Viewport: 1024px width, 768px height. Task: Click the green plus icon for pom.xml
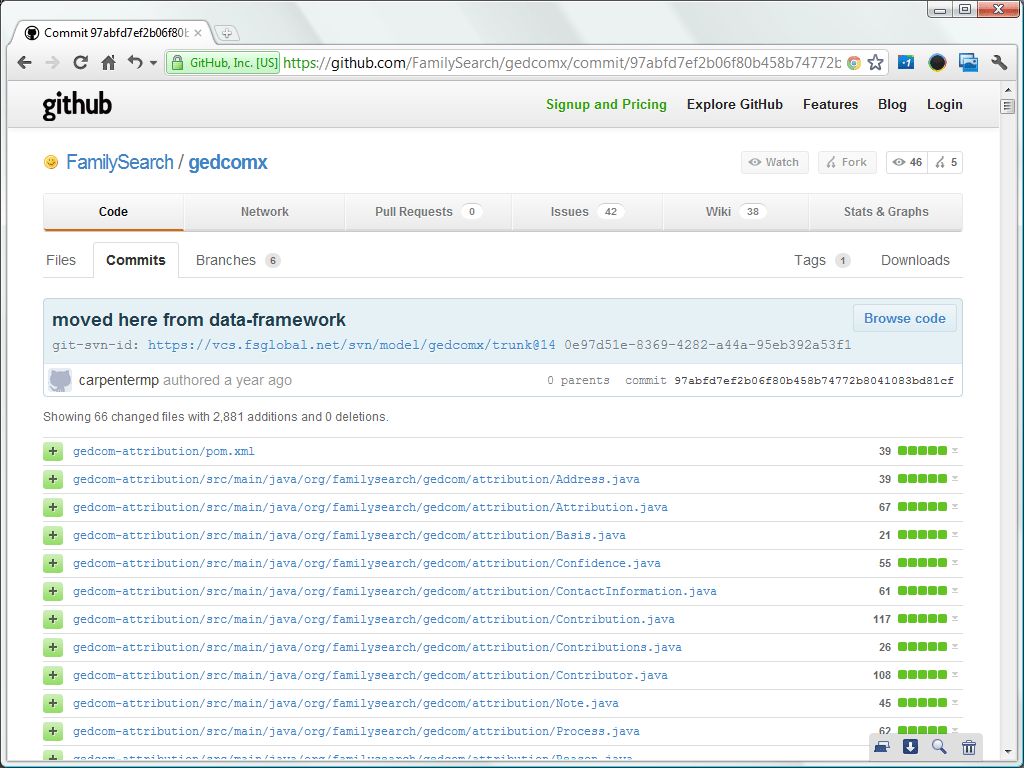point(53,451)
